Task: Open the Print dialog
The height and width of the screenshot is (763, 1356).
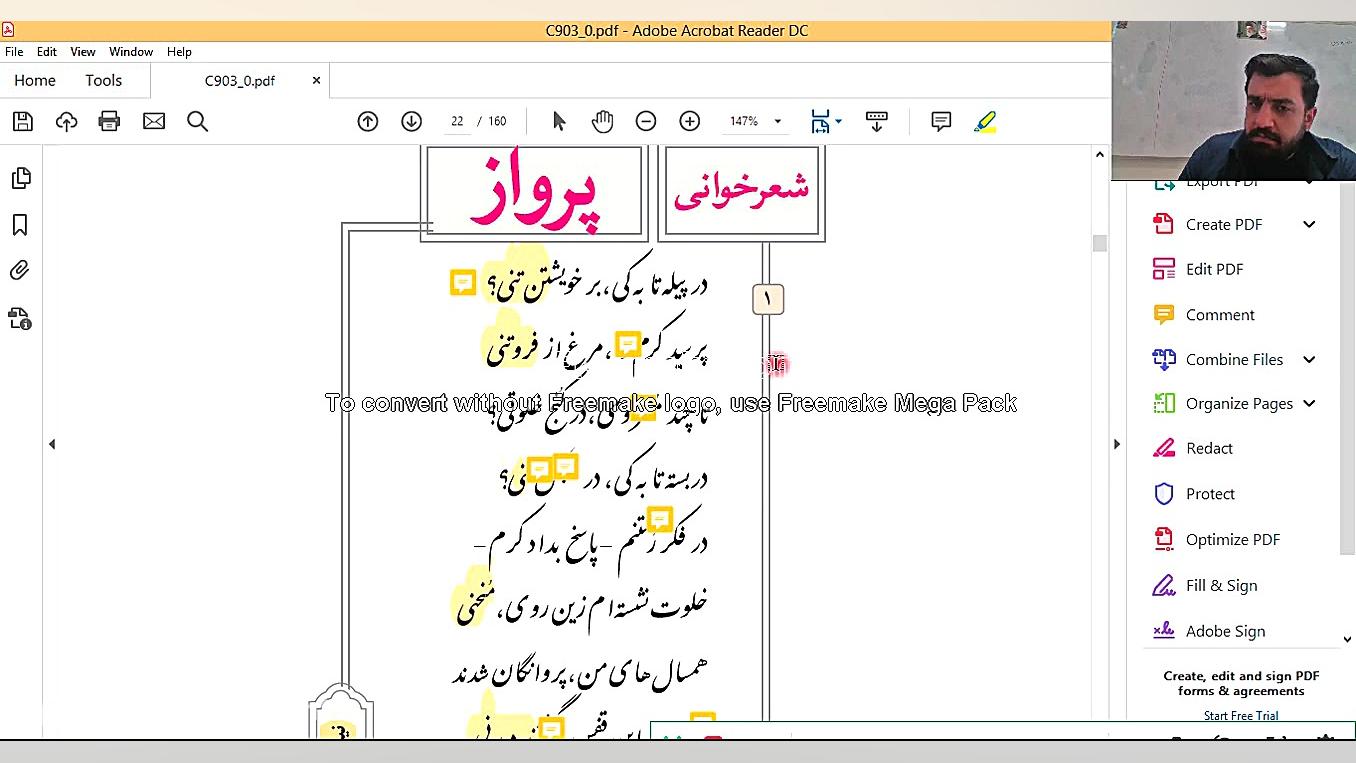Action: pos(109,120)
